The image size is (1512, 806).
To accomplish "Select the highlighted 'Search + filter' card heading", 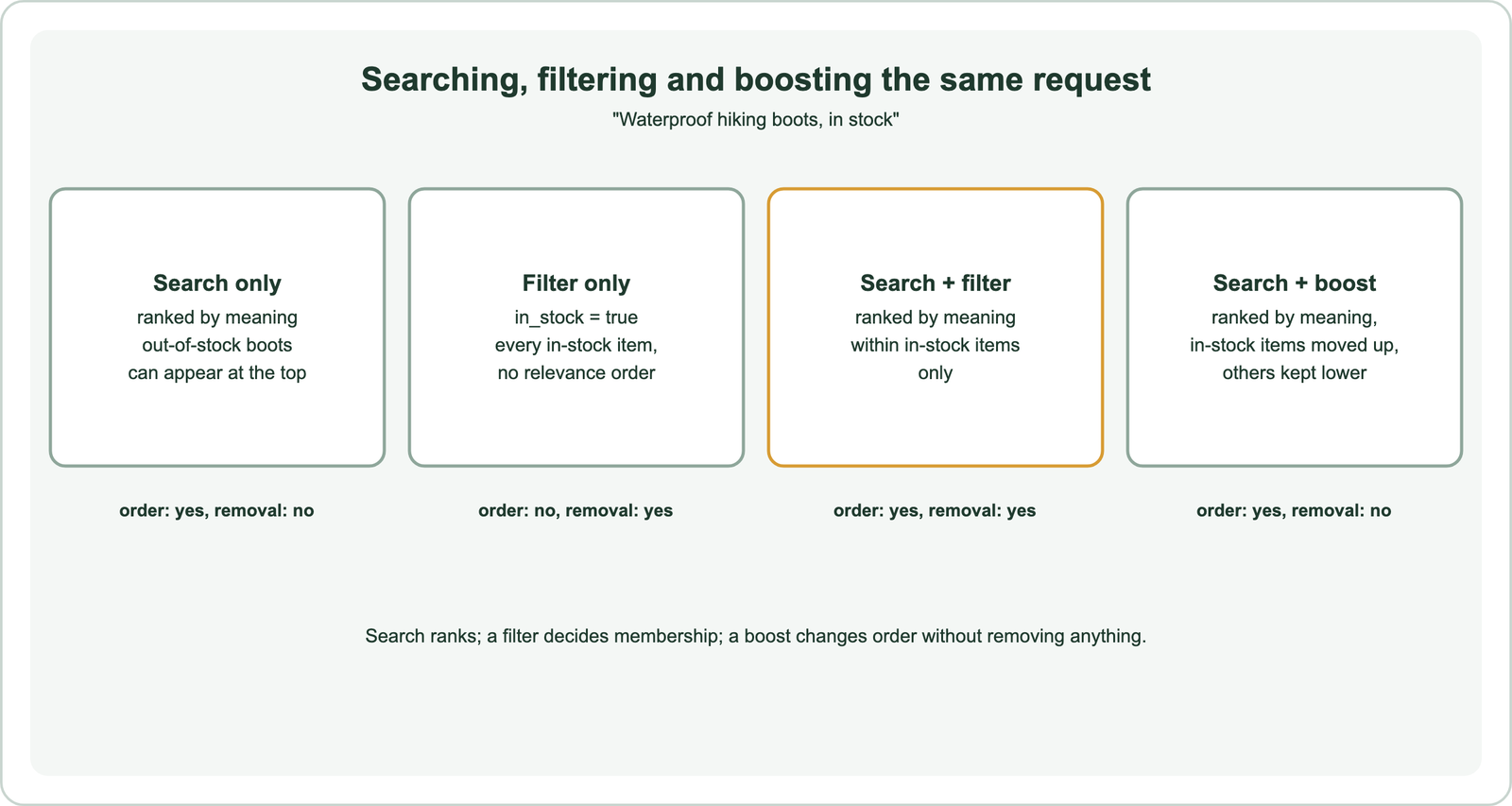I will point(936,283).
